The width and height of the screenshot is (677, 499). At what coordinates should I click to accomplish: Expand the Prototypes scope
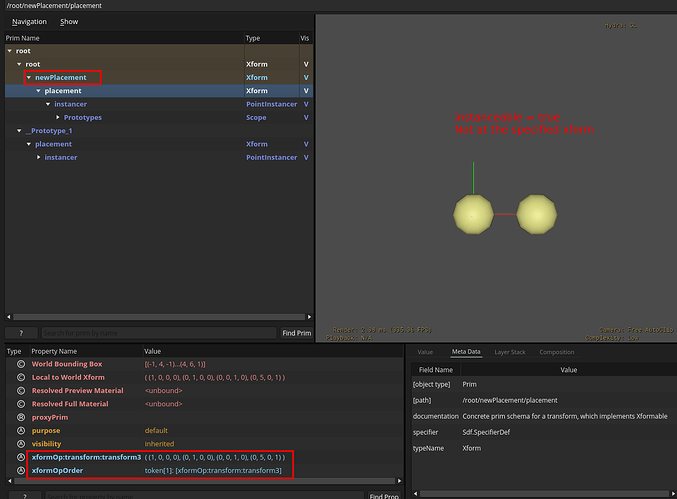pyautogui.click(x=57, y=117)
